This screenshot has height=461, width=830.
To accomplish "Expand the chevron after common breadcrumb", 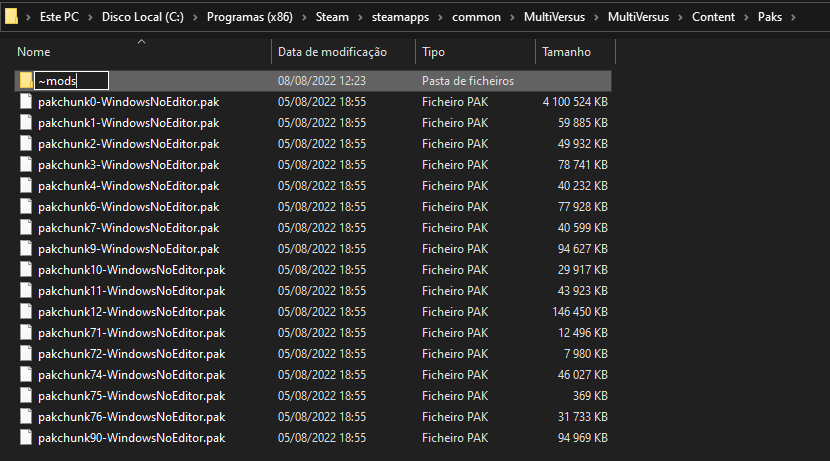I will [x=512, y=17].
